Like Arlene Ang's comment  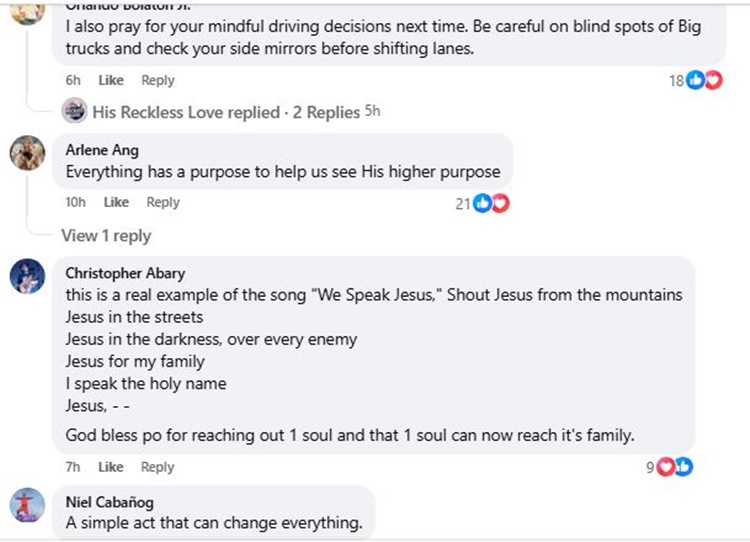(x=116, y=202)
